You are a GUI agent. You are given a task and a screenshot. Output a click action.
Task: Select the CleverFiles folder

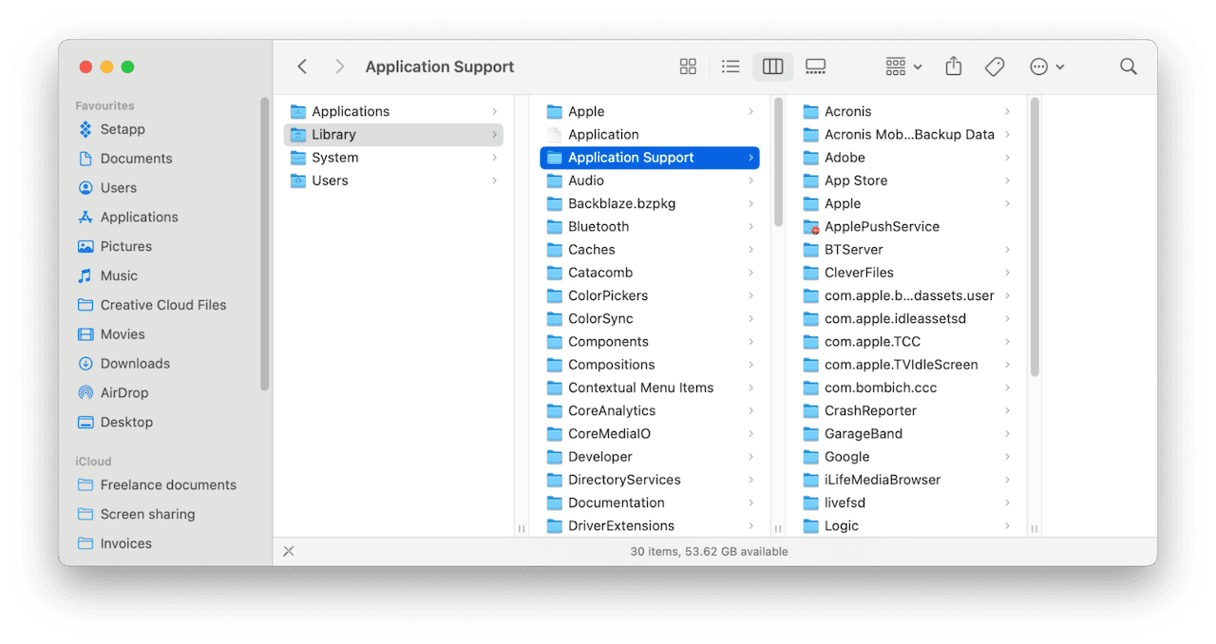907,272
